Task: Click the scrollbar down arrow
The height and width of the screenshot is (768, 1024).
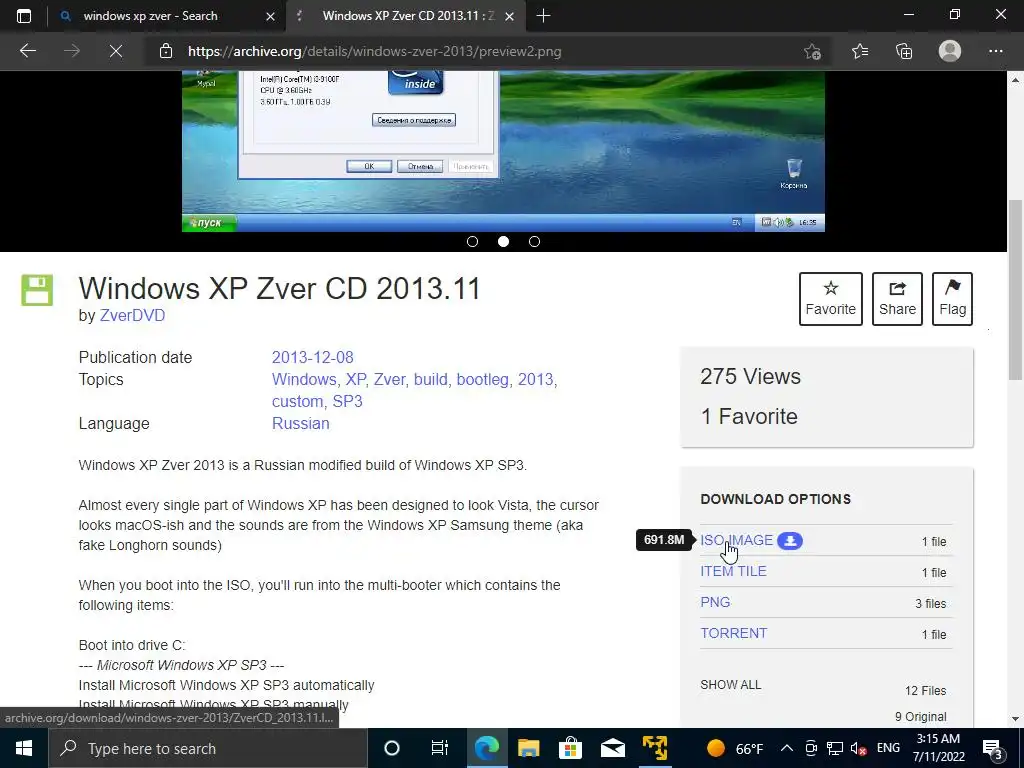Action: click(1015, 719)
